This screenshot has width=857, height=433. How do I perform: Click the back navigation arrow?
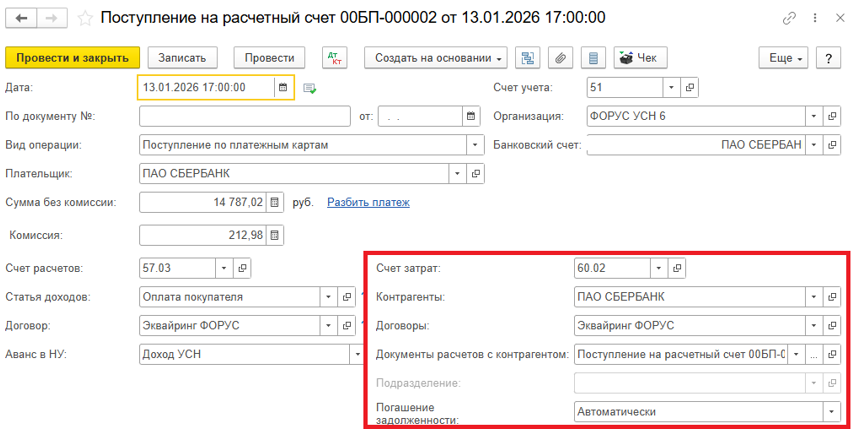(x=21, y=19)
